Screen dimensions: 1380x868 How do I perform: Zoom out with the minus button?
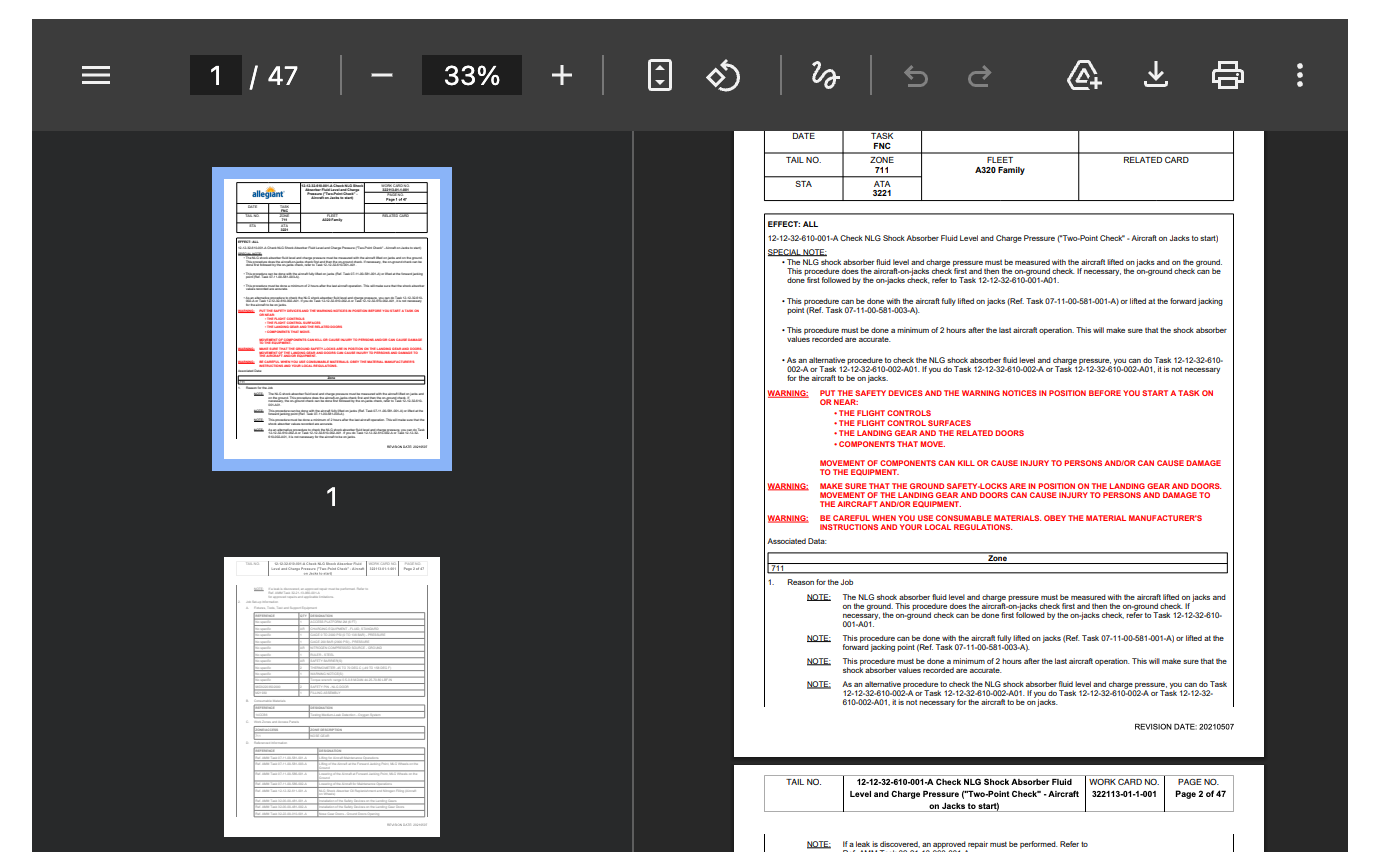pos(381,75)
